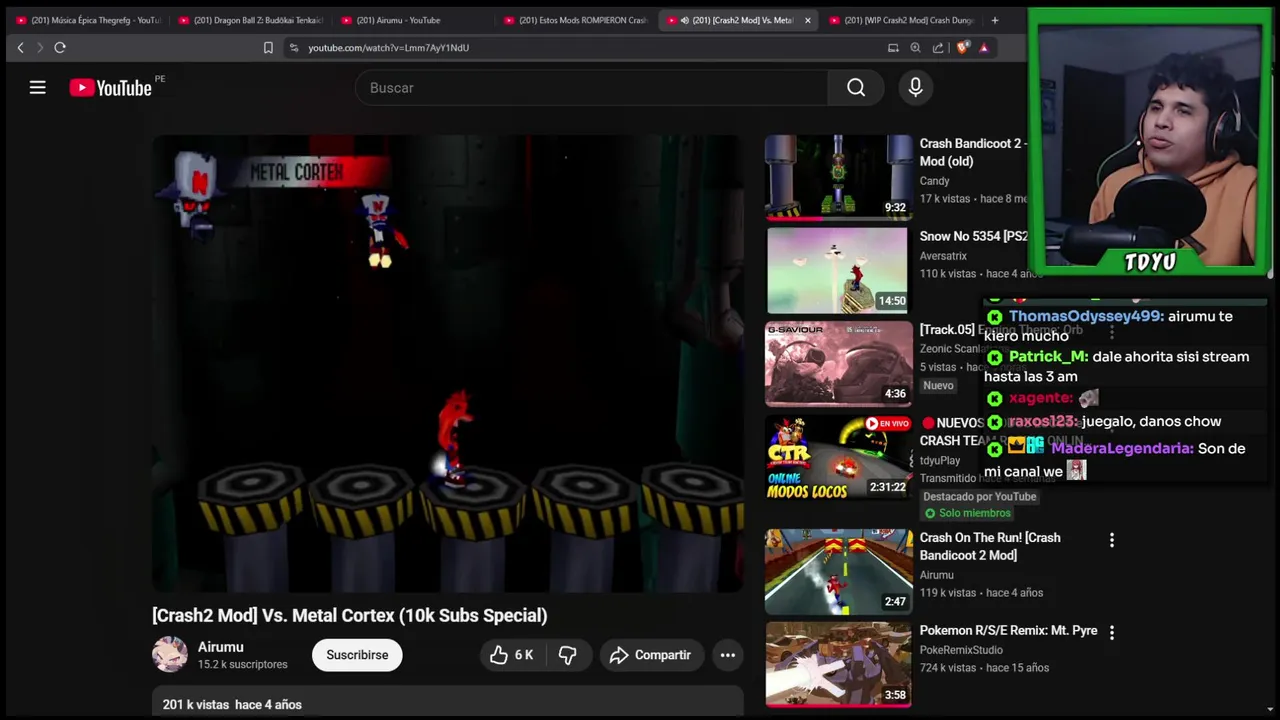
Task: Open the Airumu channel name link
Action: click(221, 647)
